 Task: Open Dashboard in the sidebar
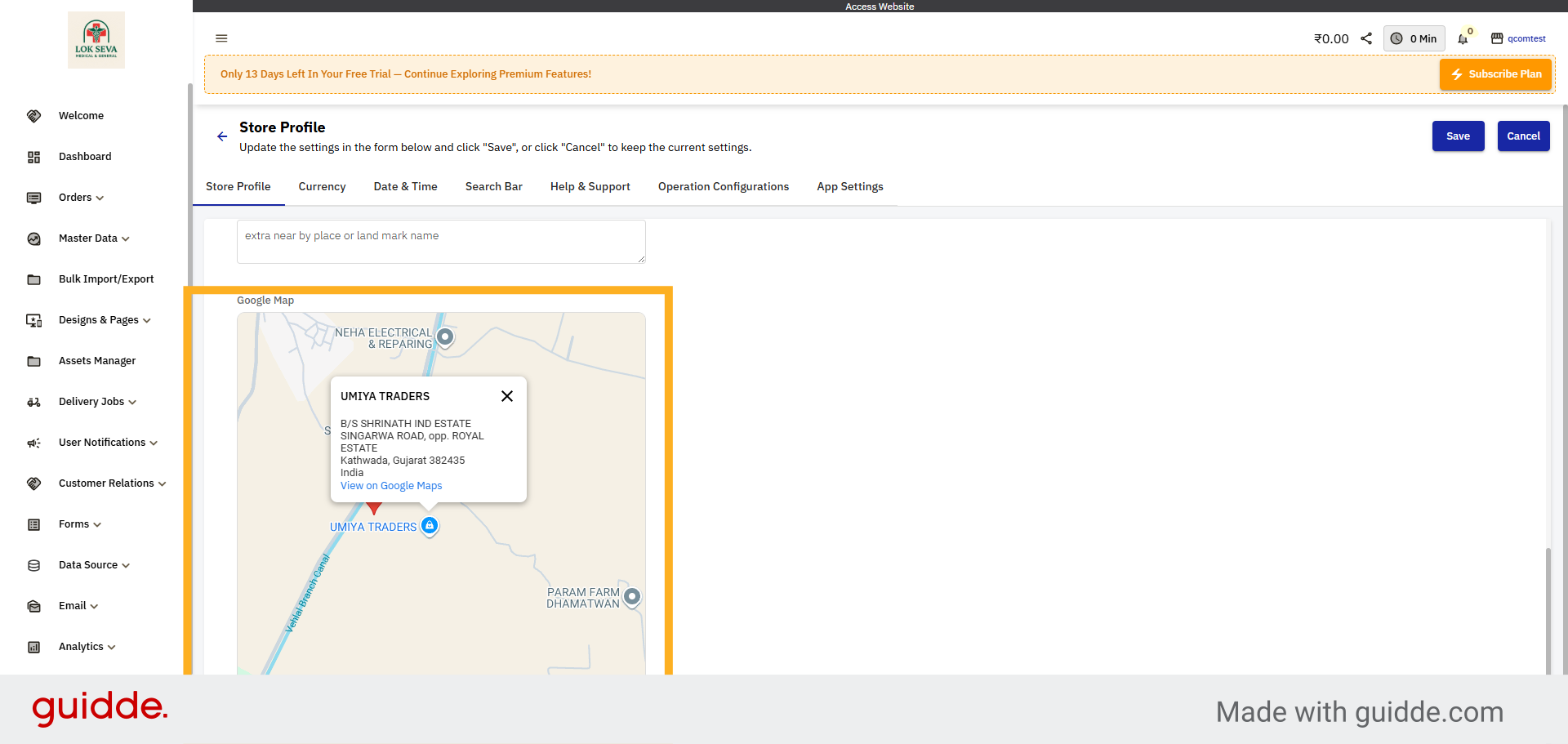[85, 157]
